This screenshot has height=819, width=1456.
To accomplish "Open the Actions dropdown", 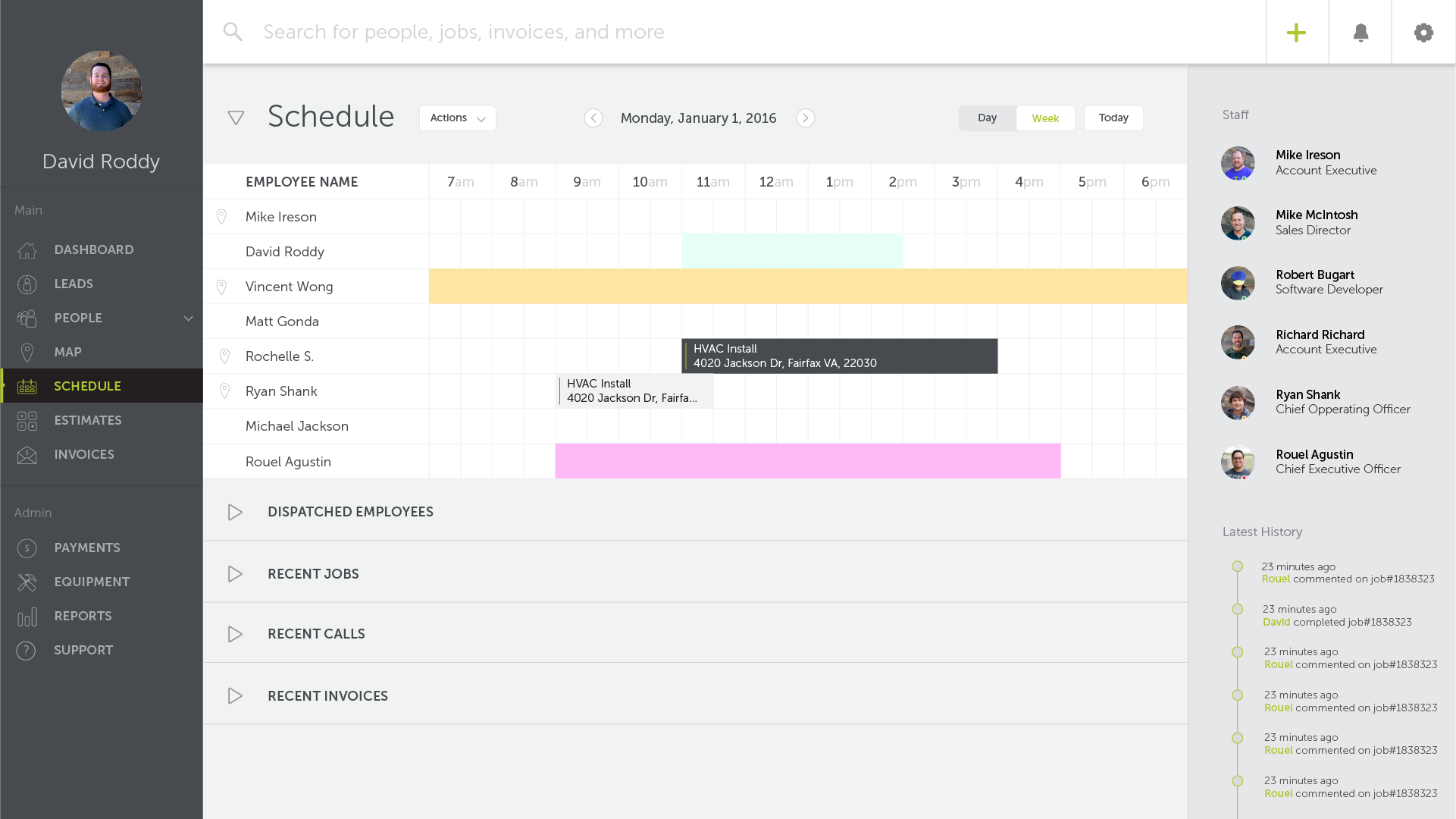I will 458,118.
